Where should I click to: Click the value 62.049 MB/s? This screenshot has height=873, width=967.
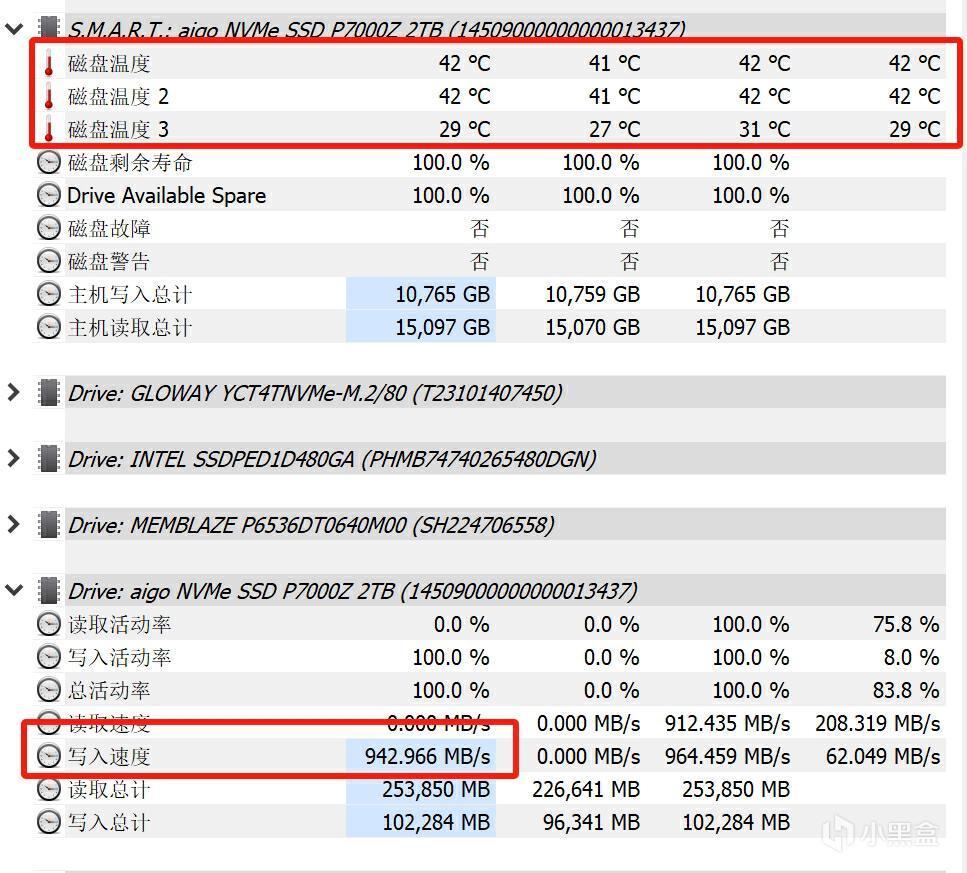pos(883,756)
